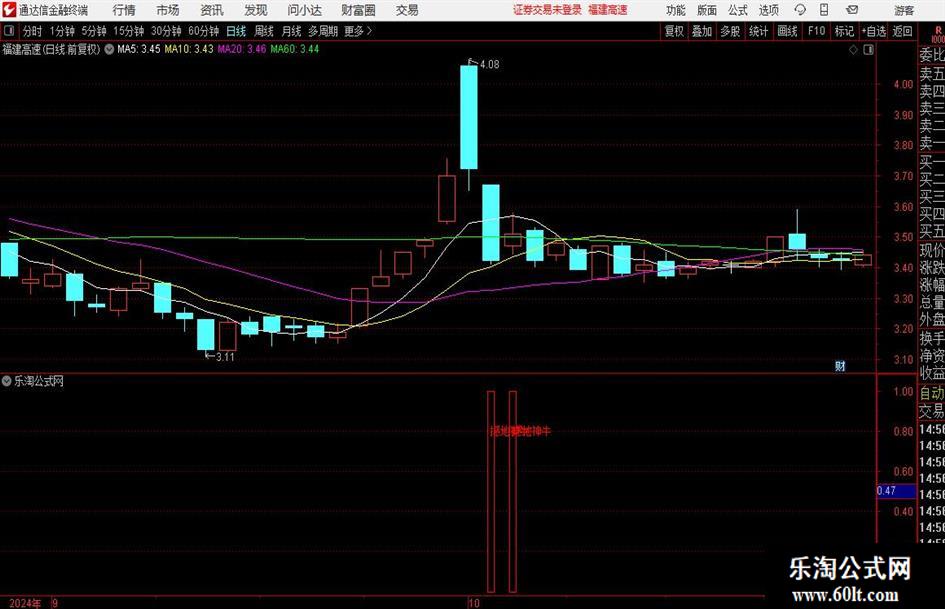Click the 证券交易未登录 login link
945x609 pixels.
coord(547,10)
